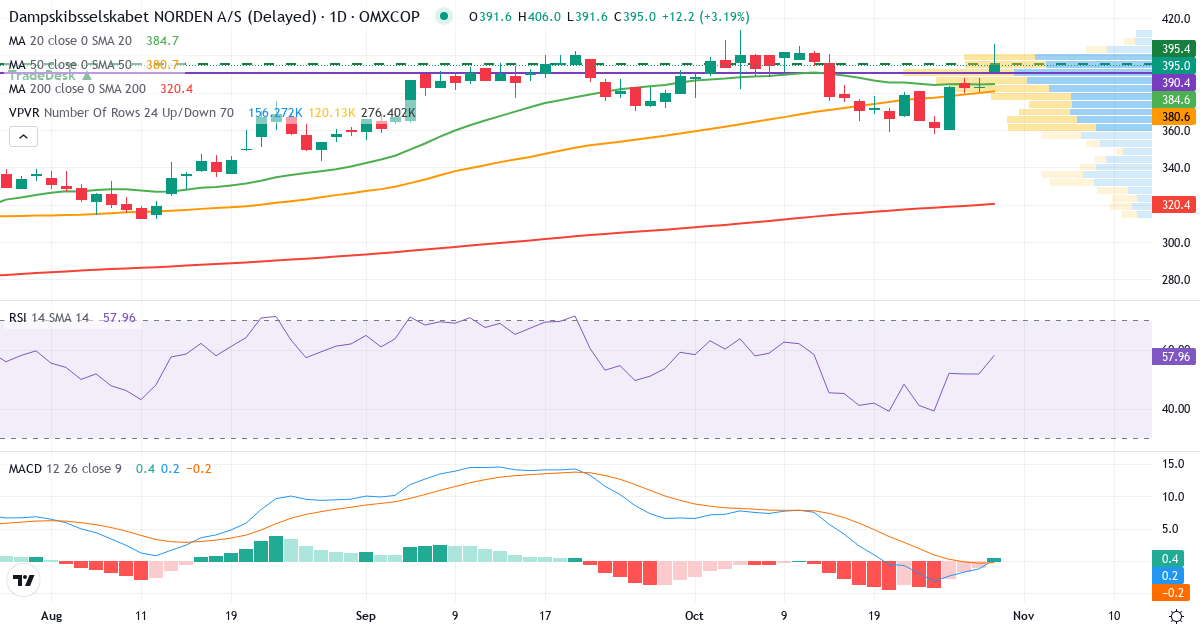Select the MACD 12 26 close 9 legend
1200x630 pixels.
pos(65,468)
